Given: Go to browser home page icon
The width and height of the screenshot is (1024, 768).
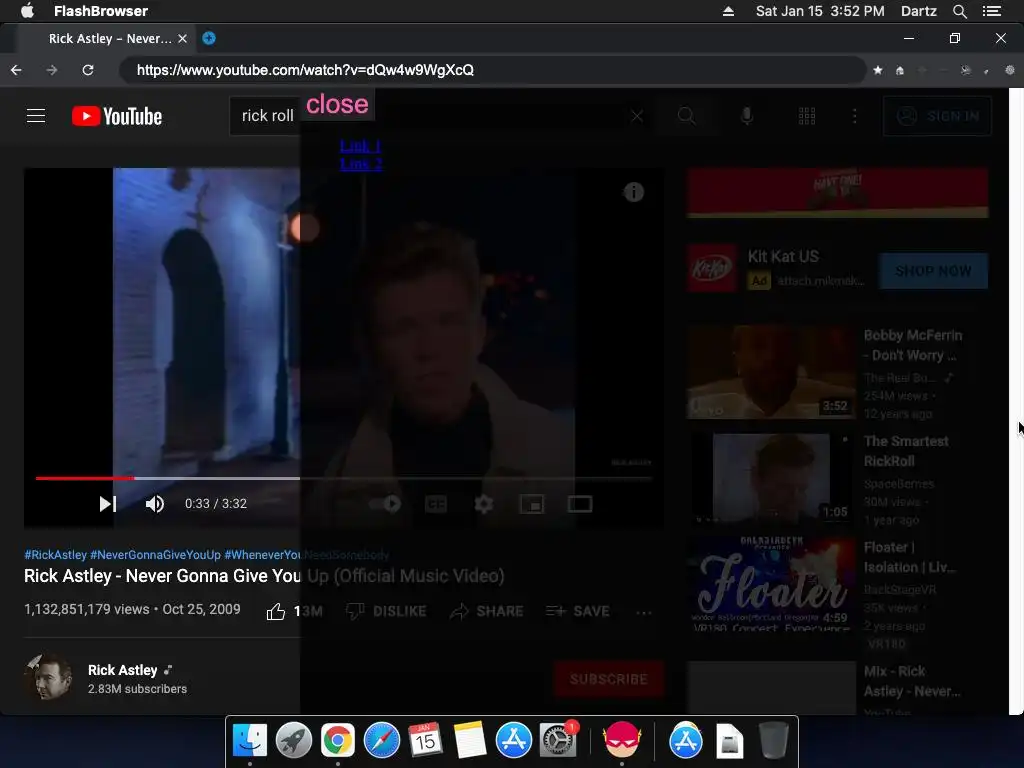Looking at the screenshot, I should [900, 70].
